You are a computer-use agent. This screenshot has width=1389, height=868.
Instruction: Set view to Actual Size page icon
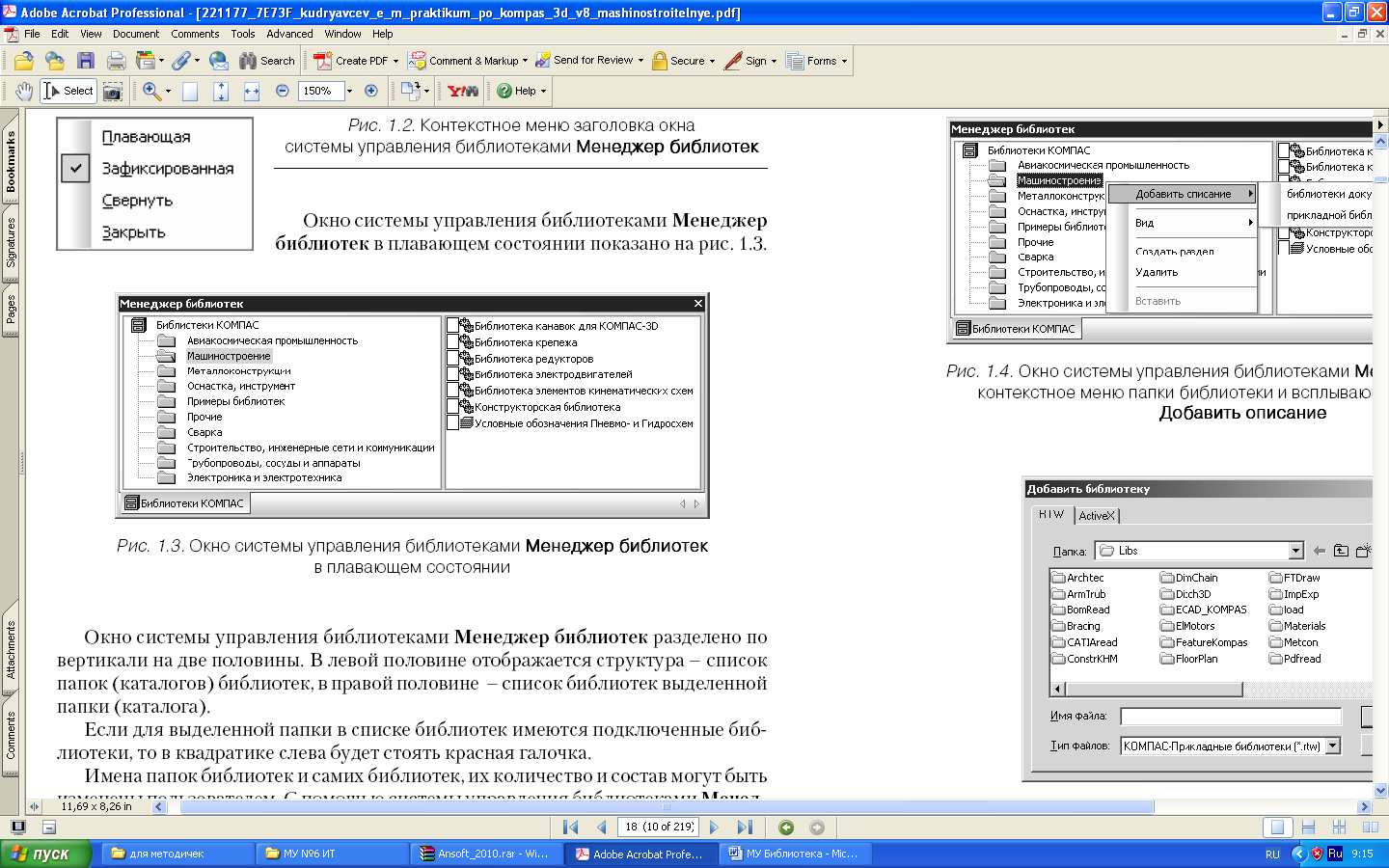coord(190,91)
